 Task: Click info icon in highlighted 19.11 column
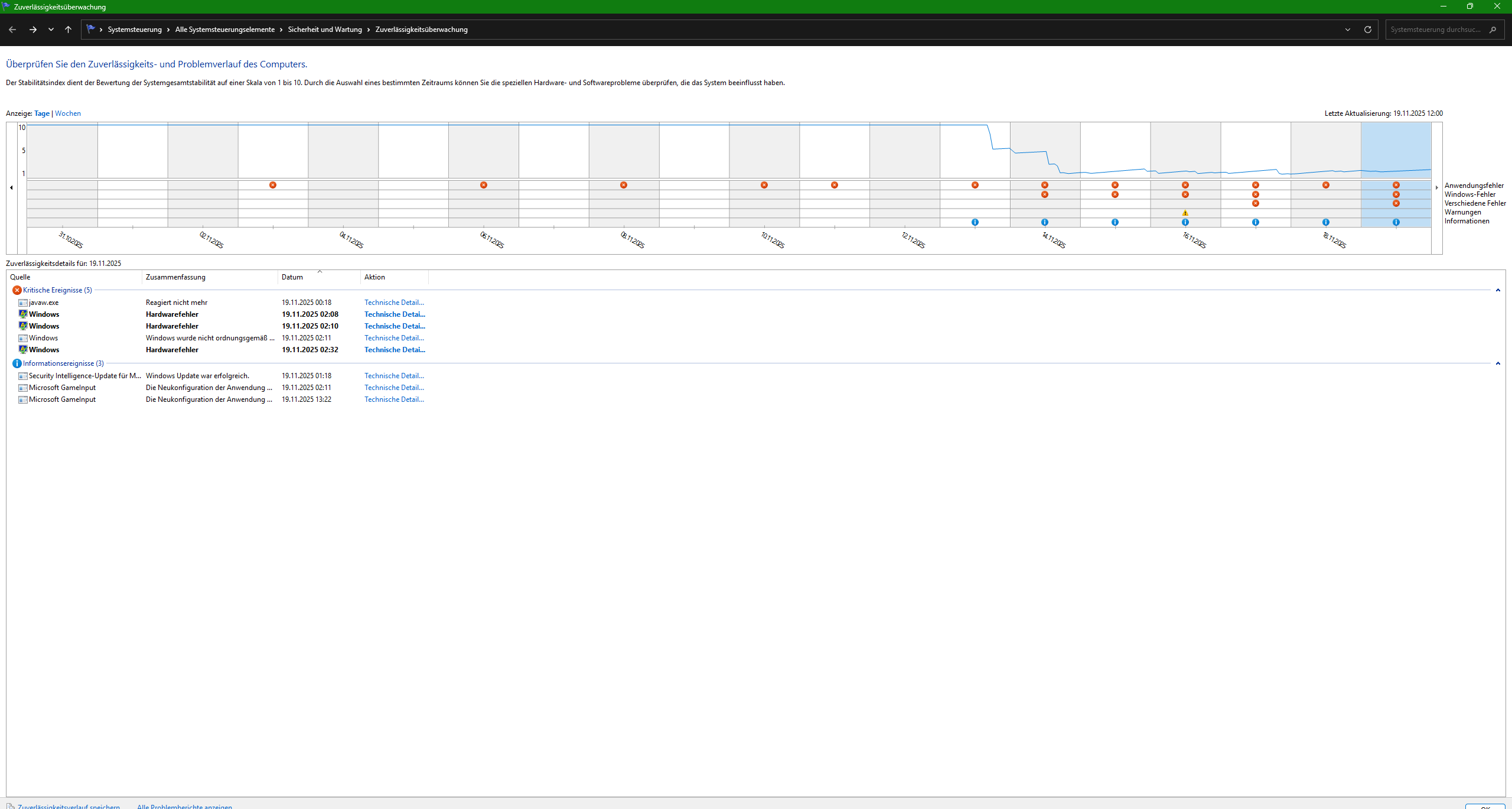pyautogui.click(x=1396, y=222)
